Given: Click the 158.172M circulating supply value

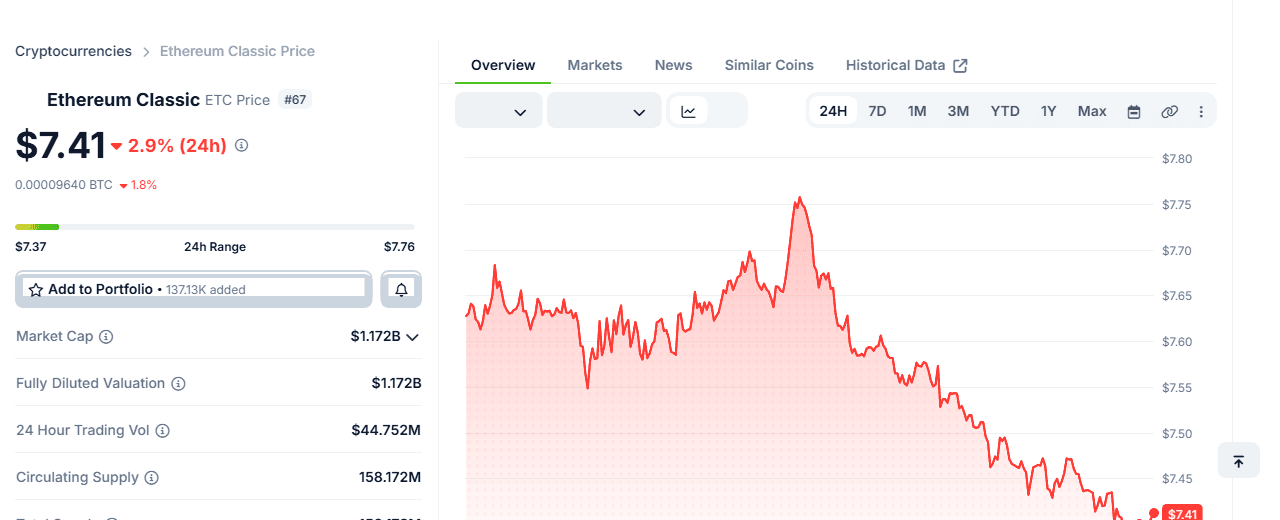Looking at the screenshot, I should tap(390, 478).
